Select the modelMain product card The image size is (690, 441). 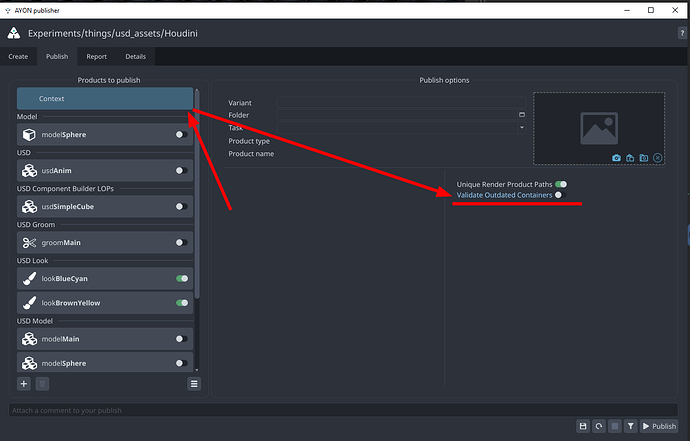105,339
